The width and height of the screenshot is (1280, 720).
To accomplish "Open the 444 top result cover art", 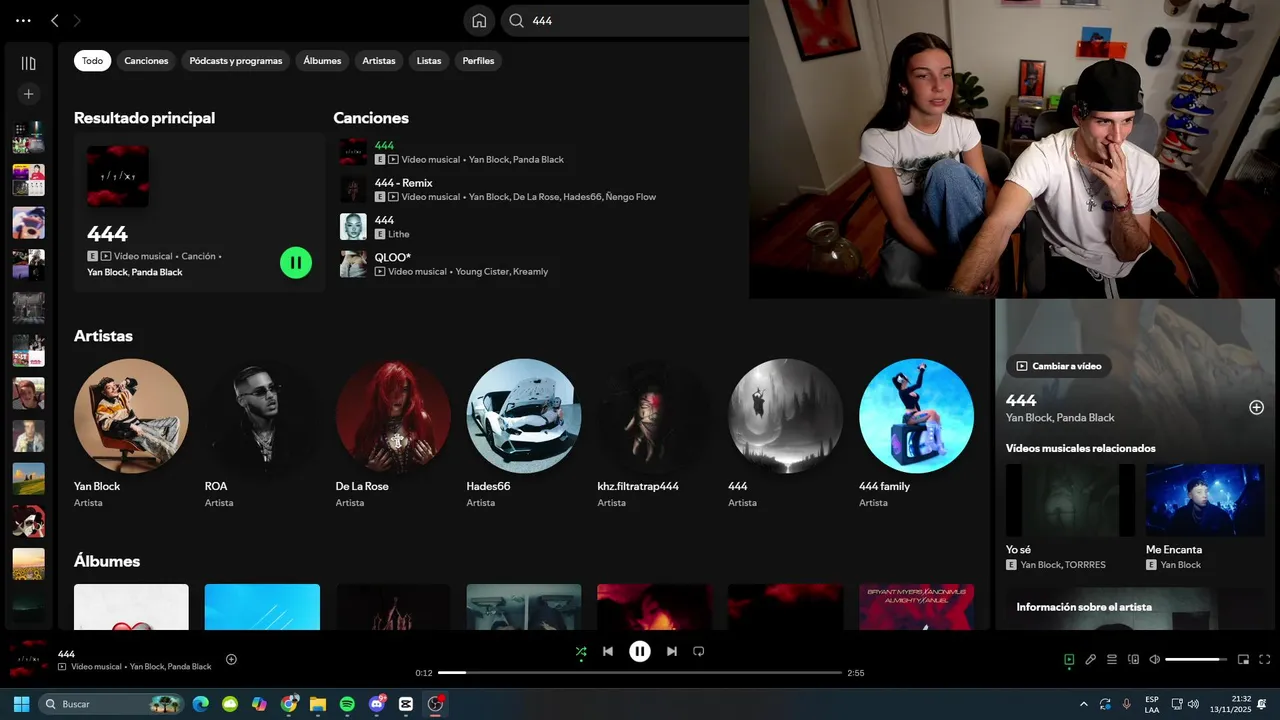I will tap(117, 176).
